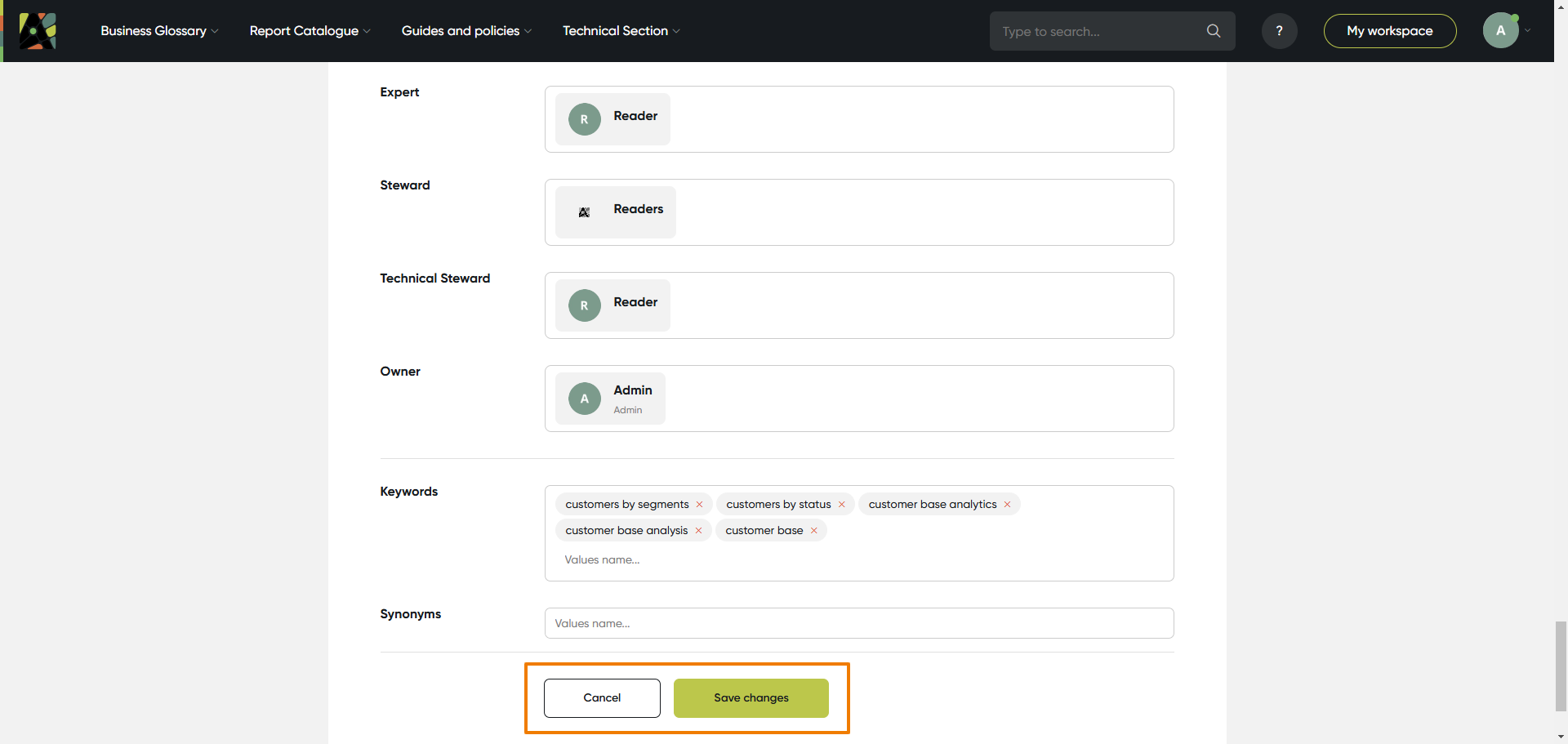Click the search magnifier icon
This screenshot has height=744, width=1568.
pyautogui.click(x=1214, y=31)
